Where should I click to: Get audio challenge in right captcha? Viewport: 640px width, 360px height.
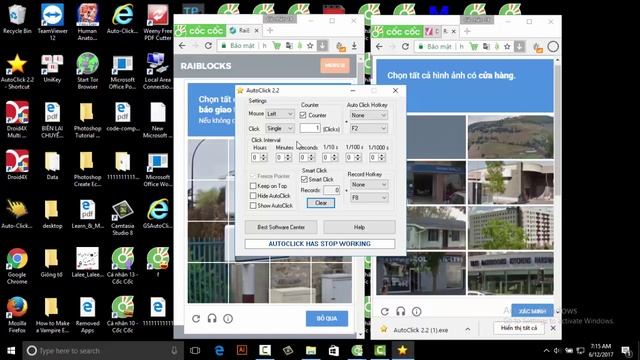coord(400,311)
